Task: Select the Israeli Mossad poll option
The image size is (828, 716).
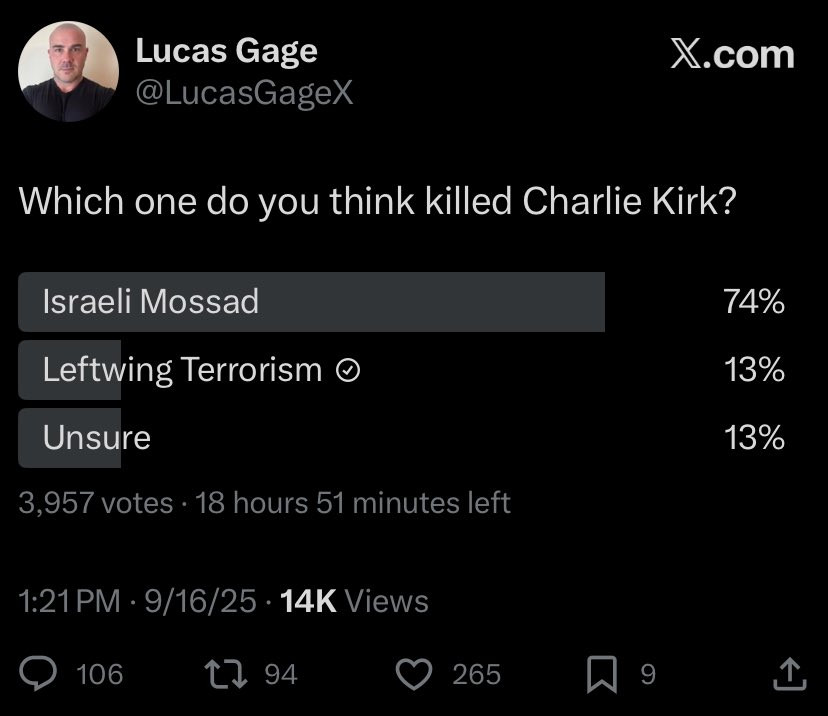Action: (x=401, y=302)
